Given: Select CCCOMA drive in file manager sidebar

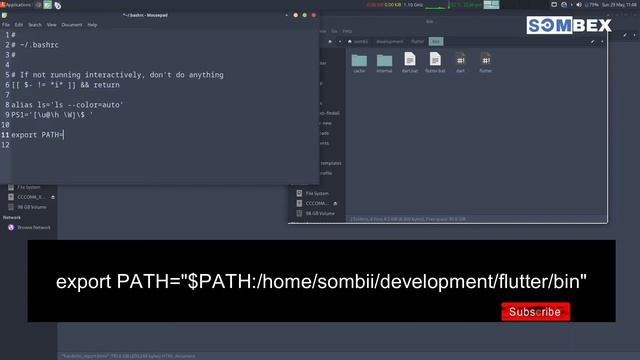Looking at the screenshot, I should point(312,203).
